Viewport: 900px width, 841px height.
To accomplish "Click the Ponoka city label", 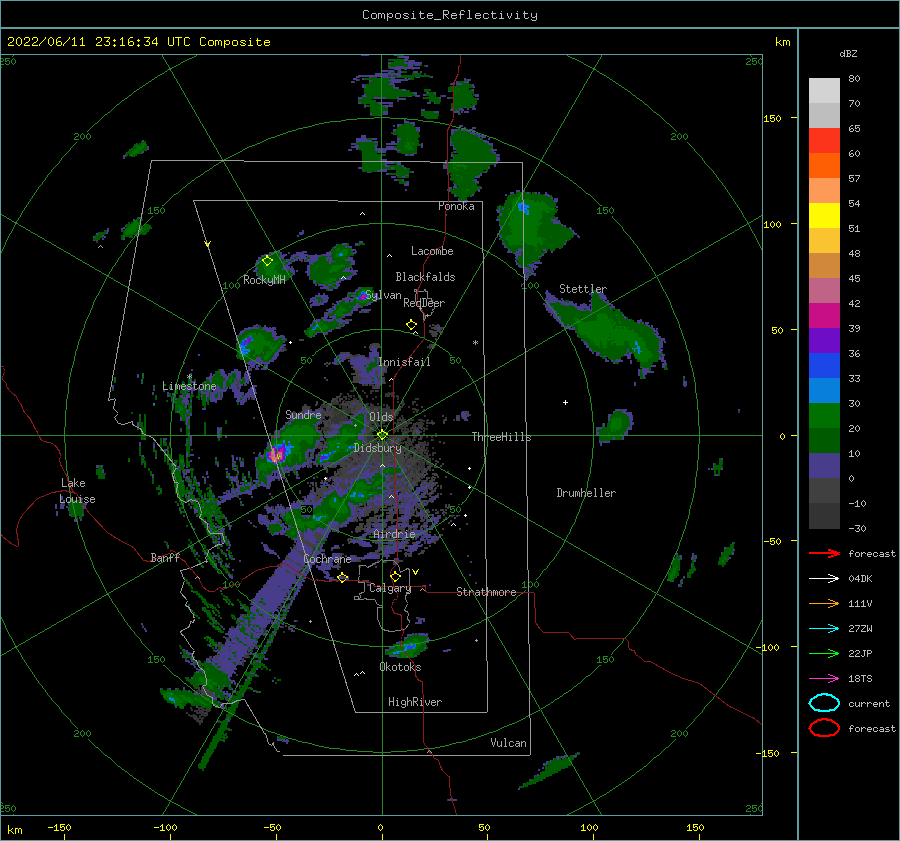I will [456, 206].
